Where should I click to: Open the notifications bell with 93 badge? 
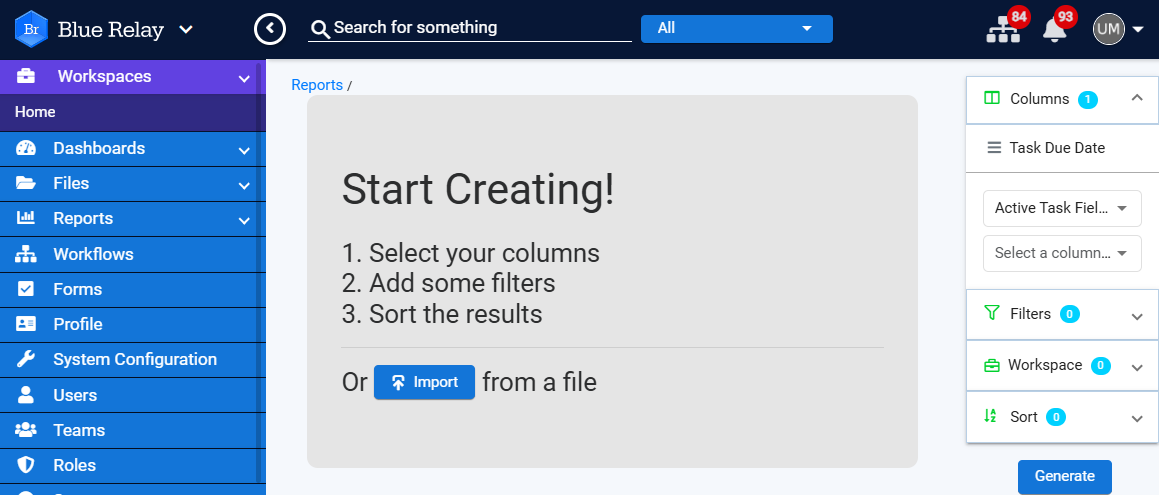click(x=1054, y=30)
